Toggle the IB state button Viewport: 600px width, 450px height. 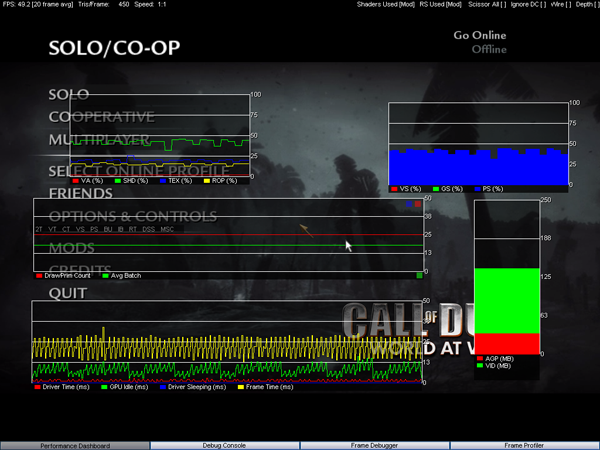point(121,229)
